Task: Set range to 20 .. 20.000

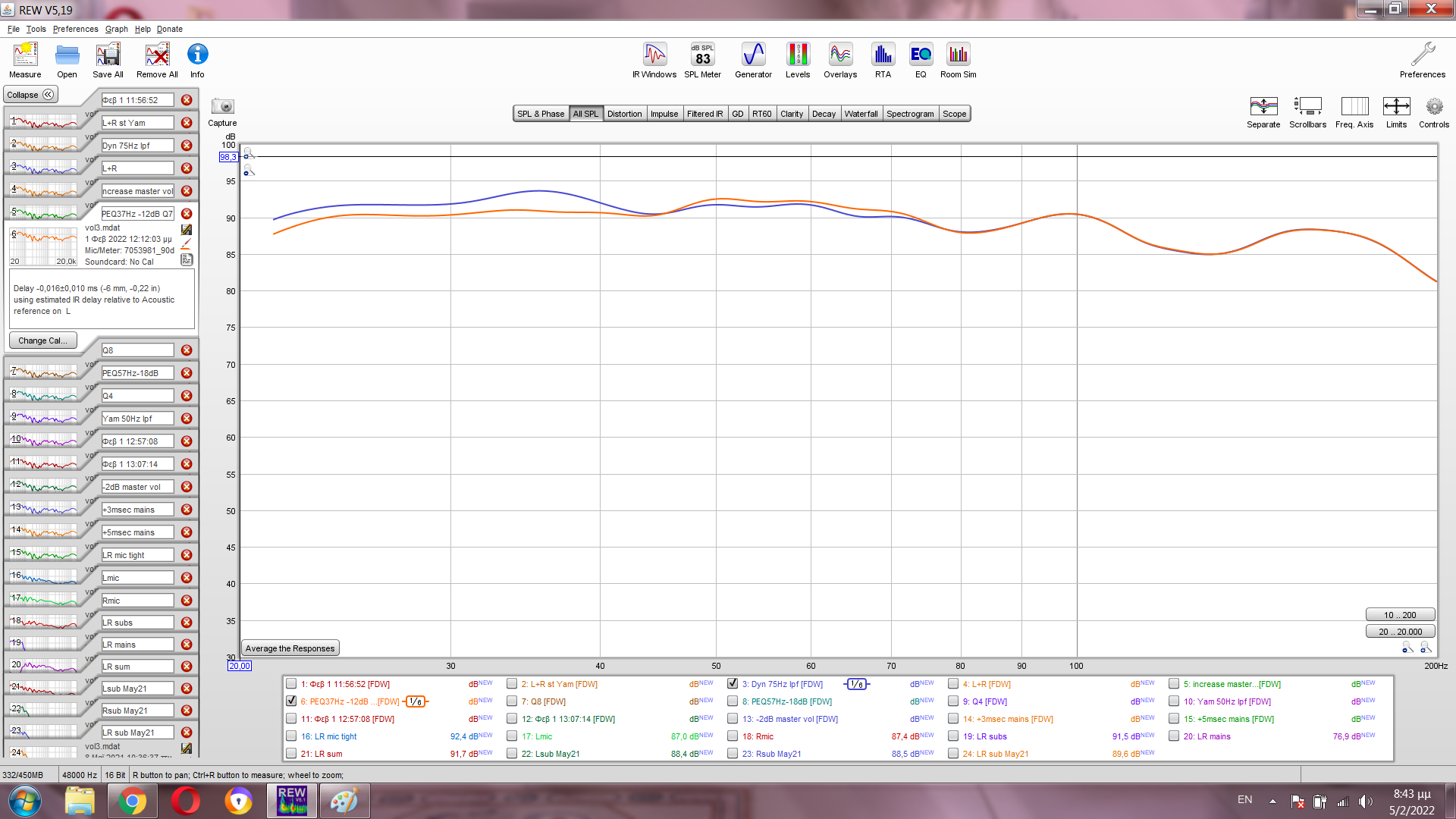Action: pyautogui.click(x=1399, y=632)
